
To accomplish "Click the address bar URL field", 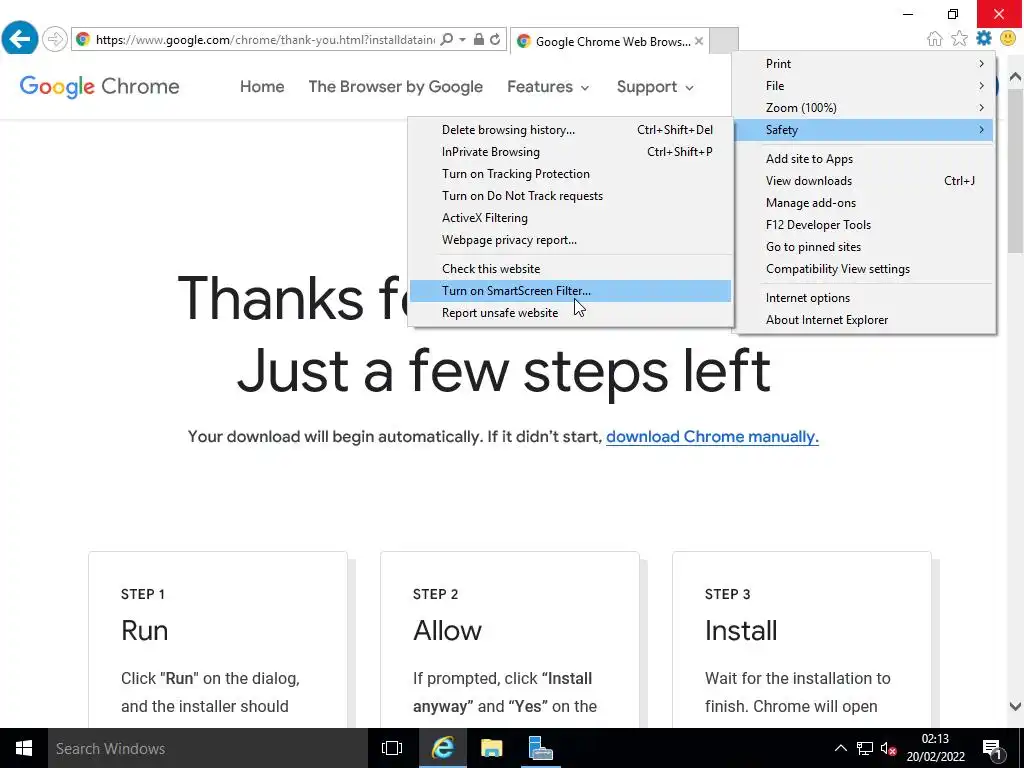I will [264, 40].
